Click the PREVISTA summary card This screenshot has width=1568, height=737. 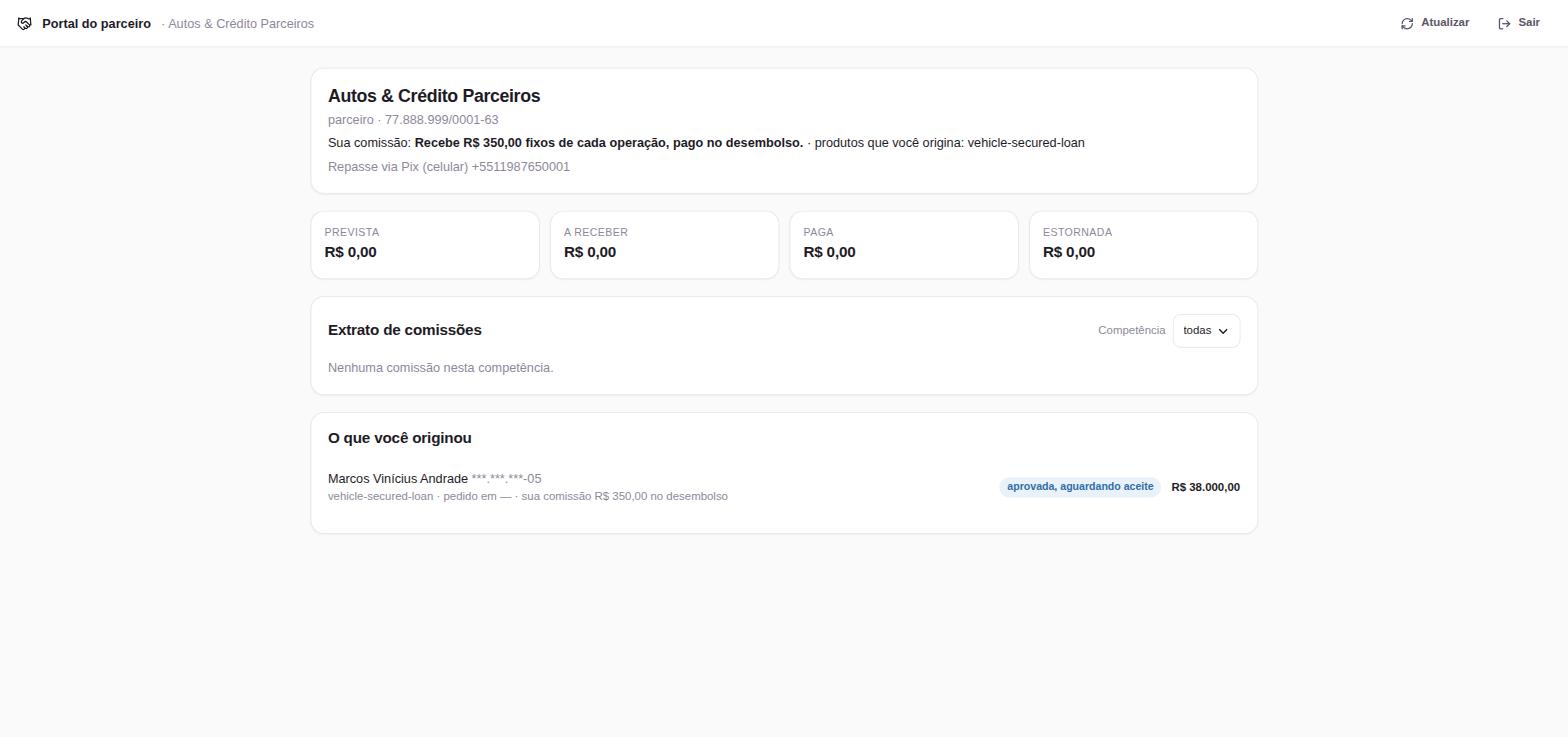click(425, 245)
